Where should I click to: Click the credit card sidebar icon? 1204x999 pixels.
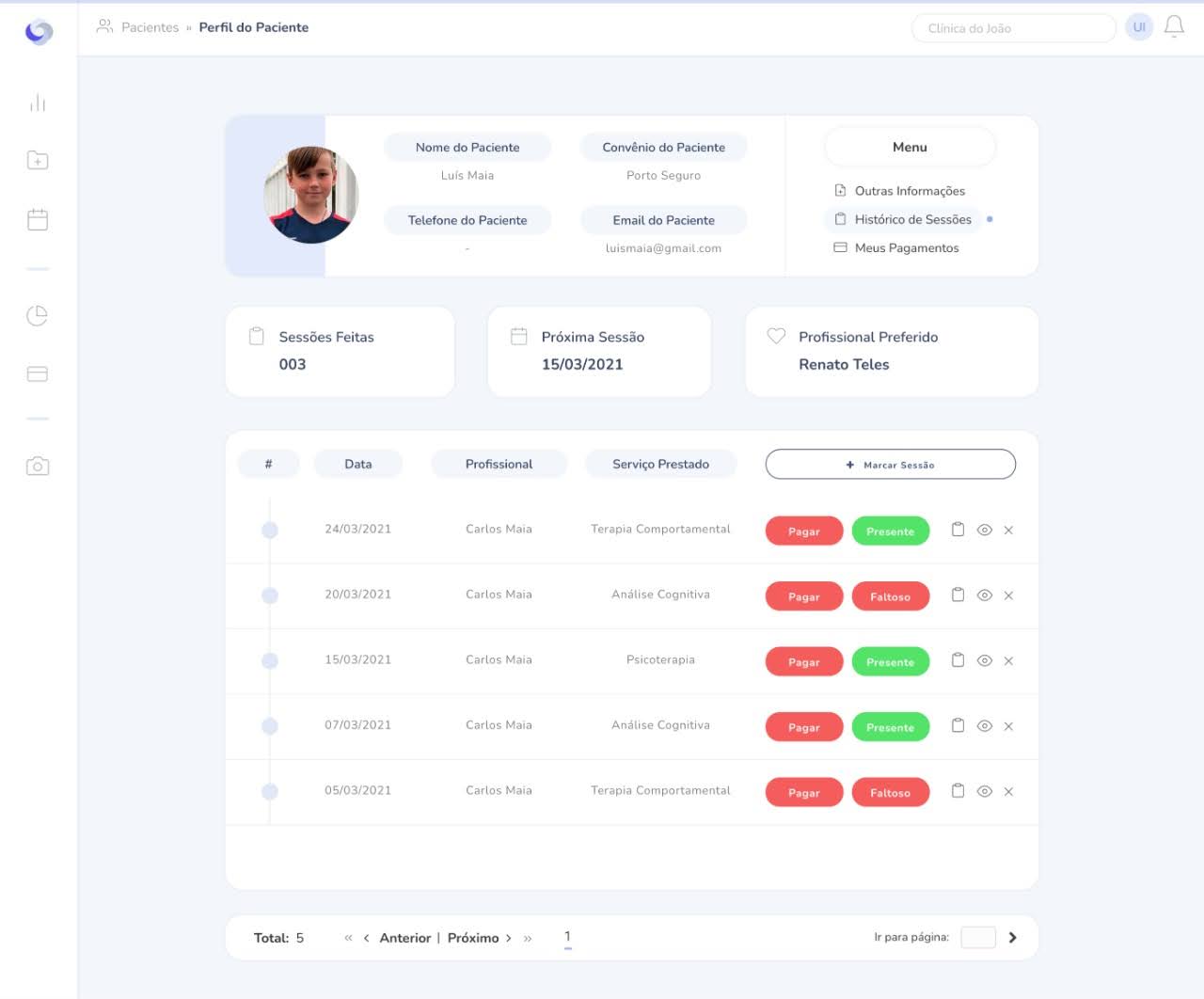[x=38, y=373]
